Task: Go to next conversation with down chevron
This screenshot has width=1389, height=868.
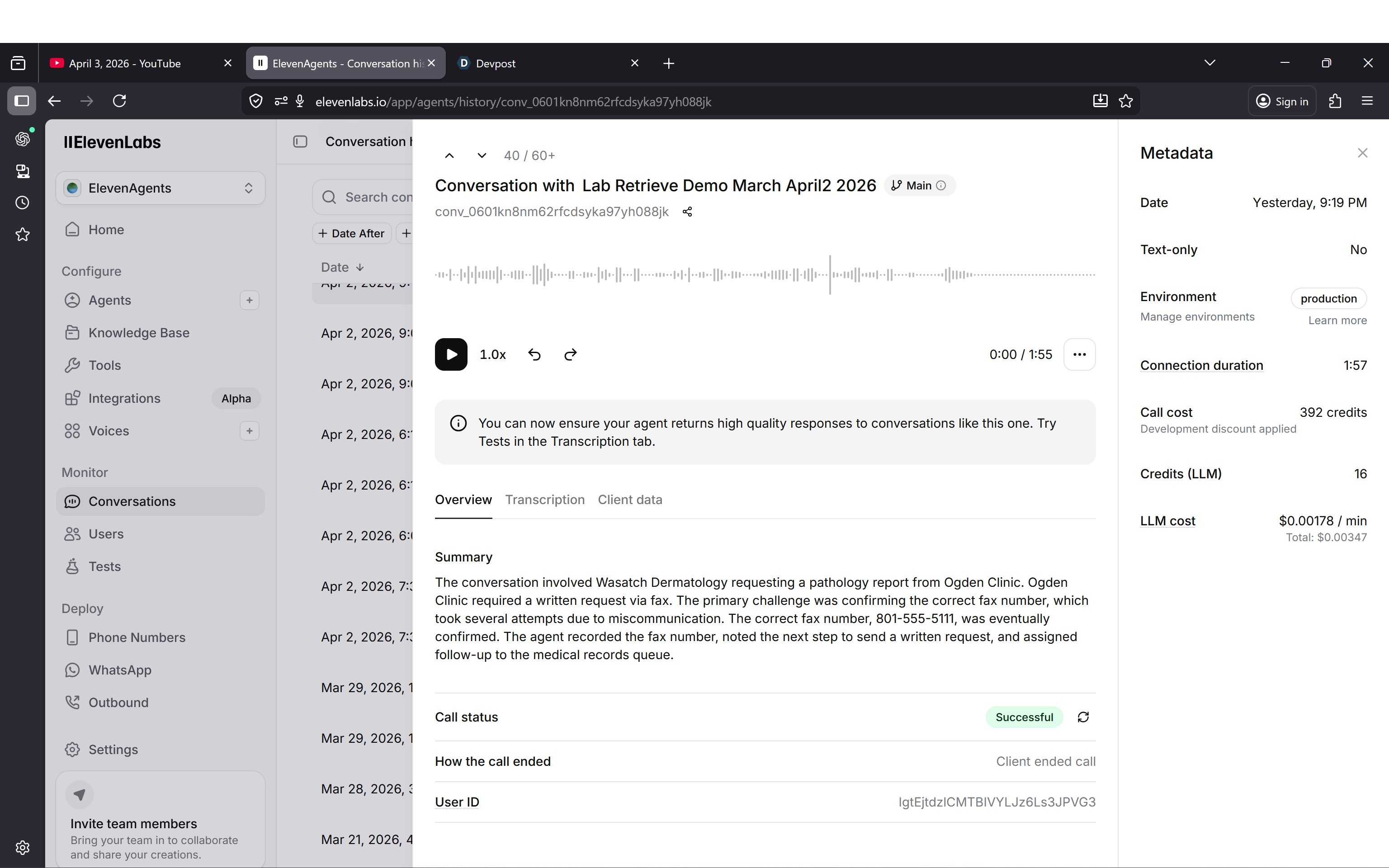Action: [482, 156]
